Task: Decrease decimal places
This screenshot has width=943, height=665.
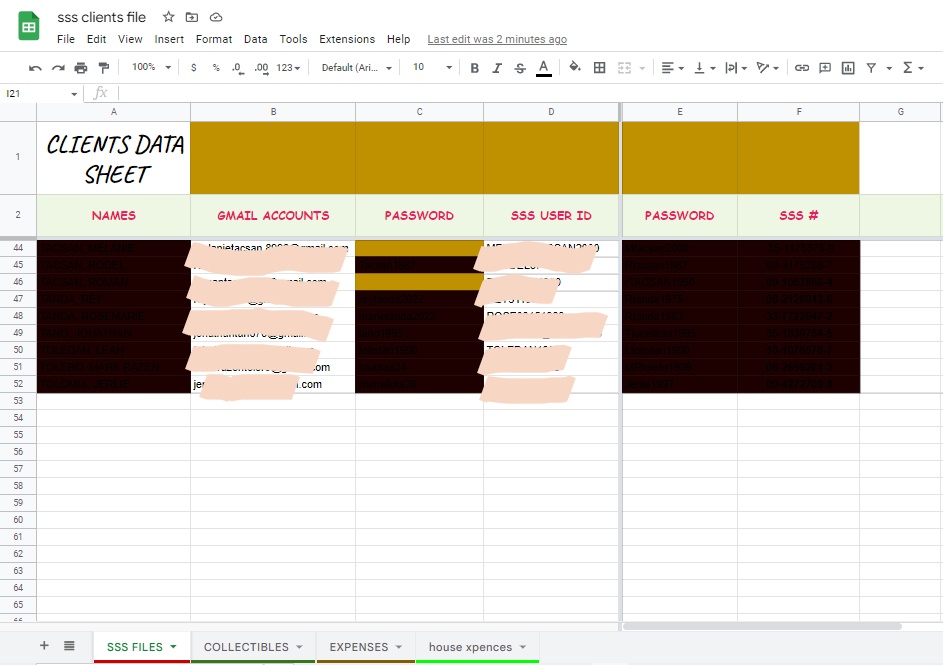Action: coord(238,68)
